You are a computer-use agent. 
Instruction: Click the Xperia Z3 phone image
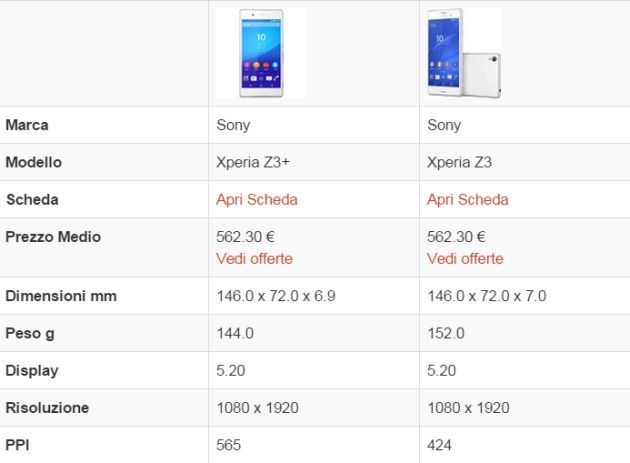point(462,53)
